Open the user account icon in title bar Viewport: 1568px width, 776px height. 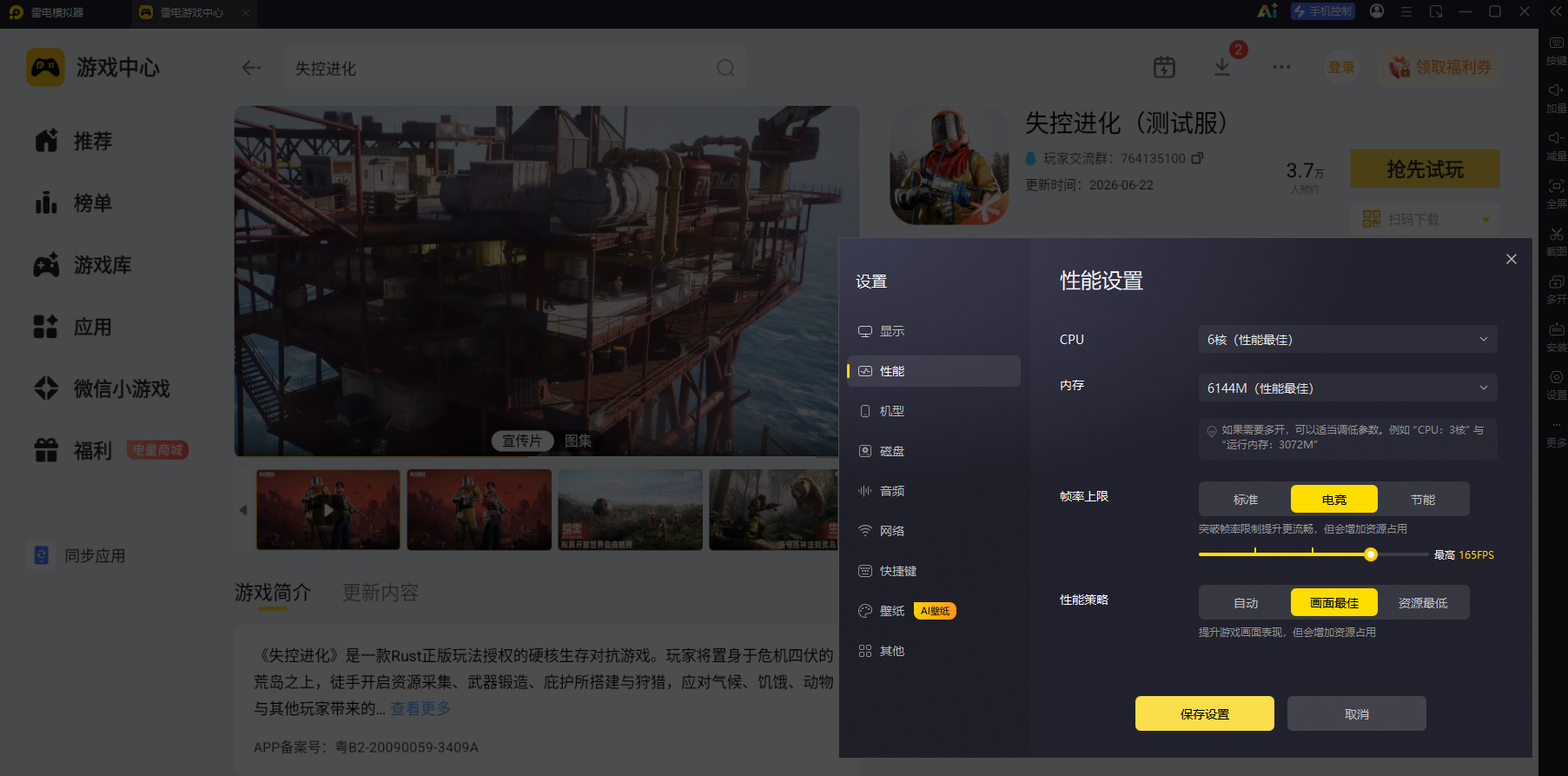tap(1377, 11)
